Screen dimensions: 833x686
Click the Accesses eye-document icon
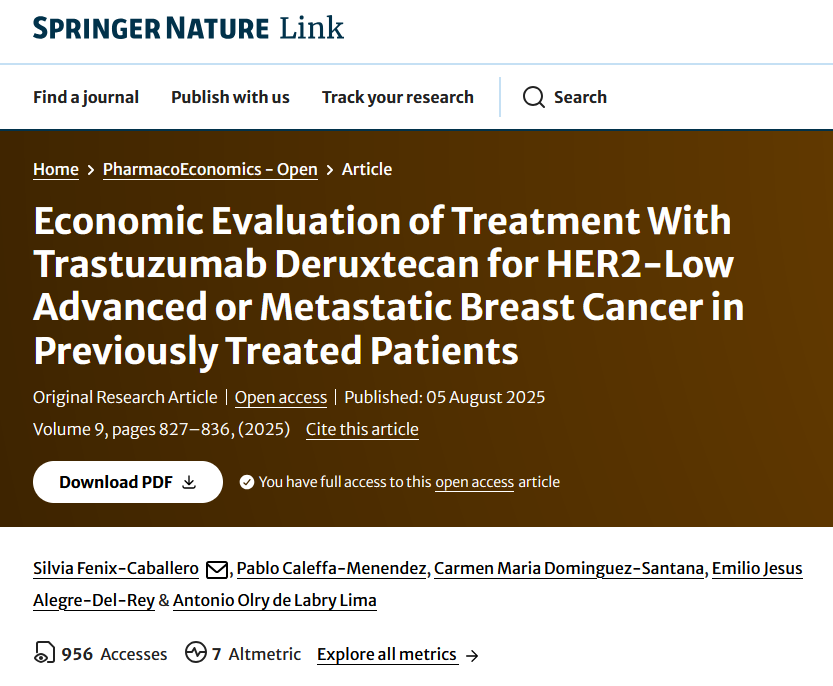pyautogui.click(x=44, y=654)
